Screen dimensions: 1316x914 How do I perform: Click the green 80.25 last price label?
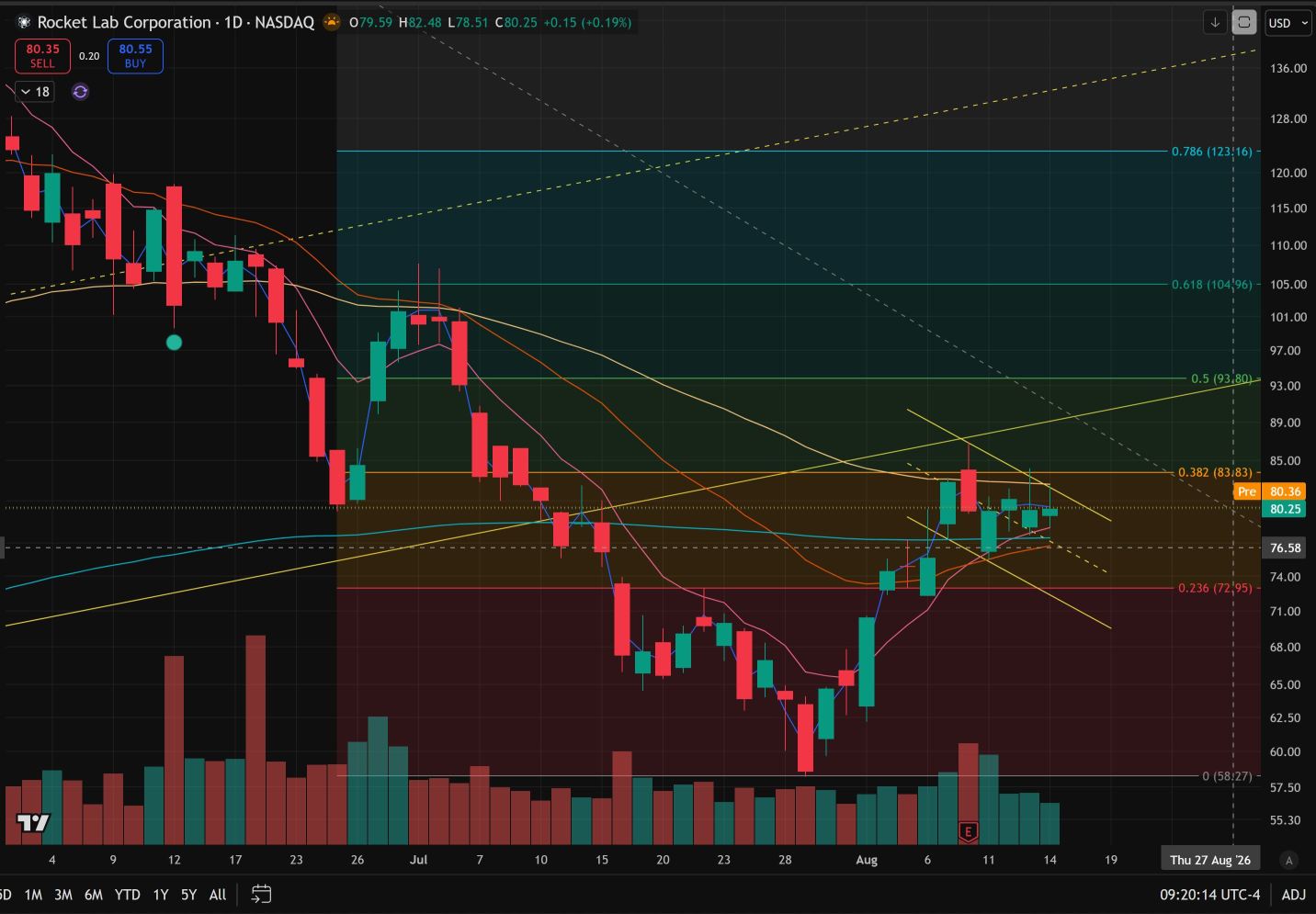(1286, 509)
